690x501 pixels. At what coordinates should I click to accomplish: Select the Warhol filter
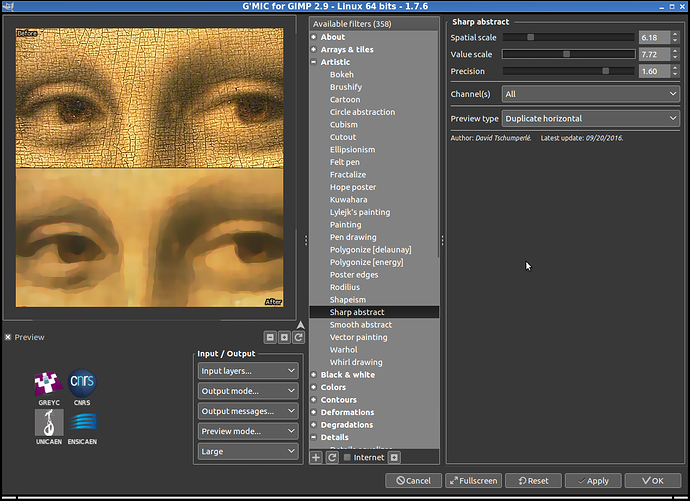(x=344, y=350)
